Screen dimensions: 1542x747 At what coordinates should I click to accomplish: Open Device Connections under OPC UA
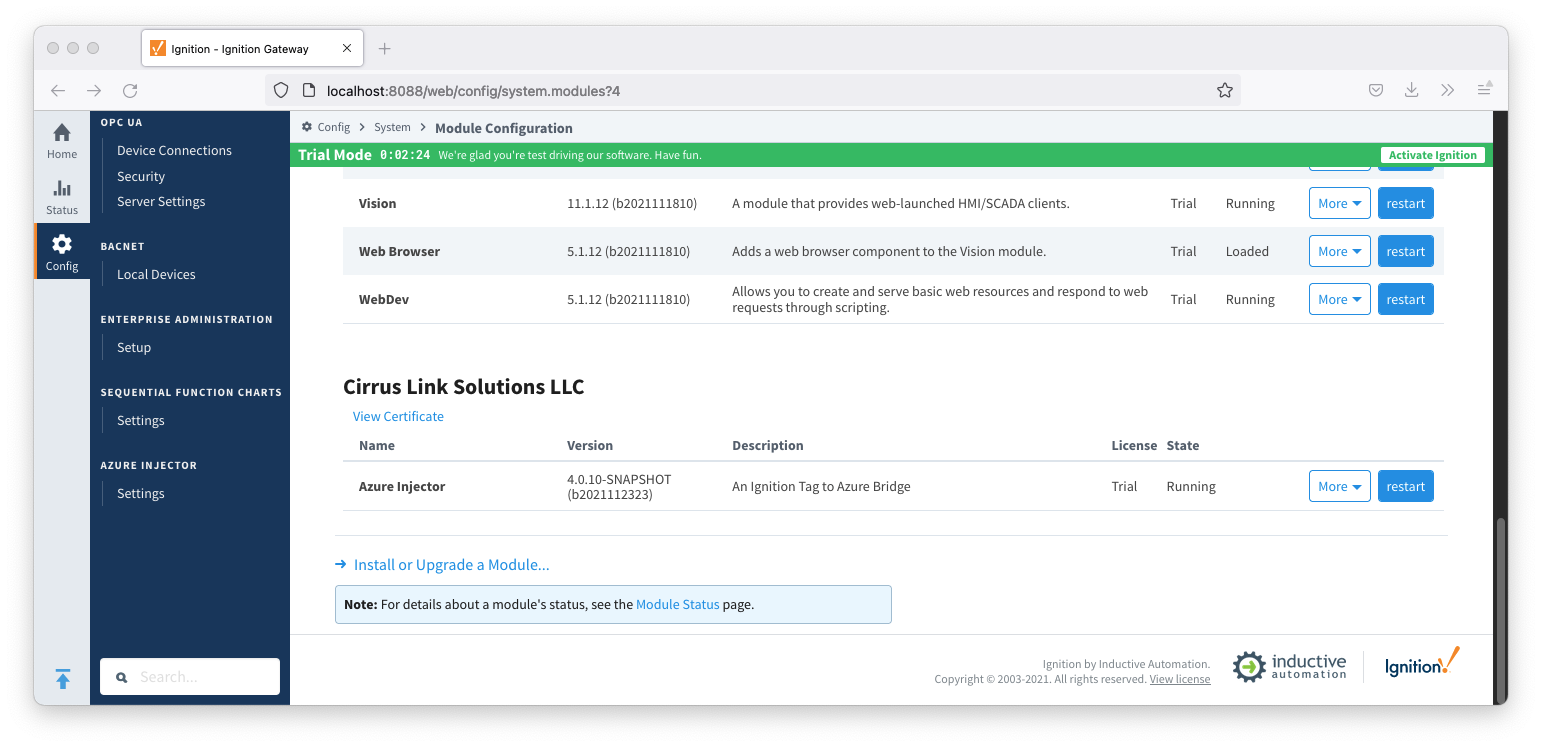174,150
